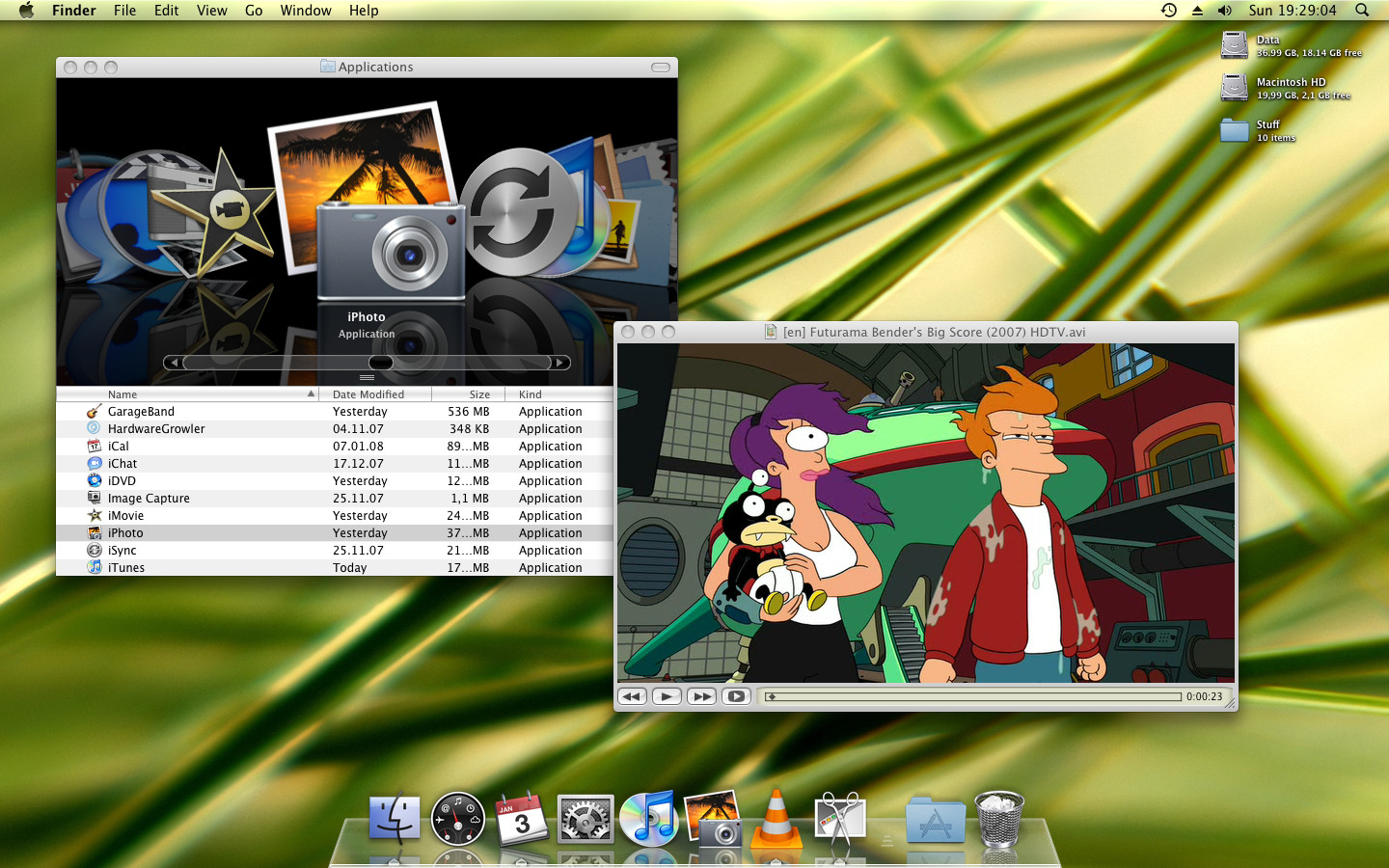Click the menu bar clock Sun 19:29:04
The height and width of the screenshot is (868, 1389).
[x=1293, y=11]
